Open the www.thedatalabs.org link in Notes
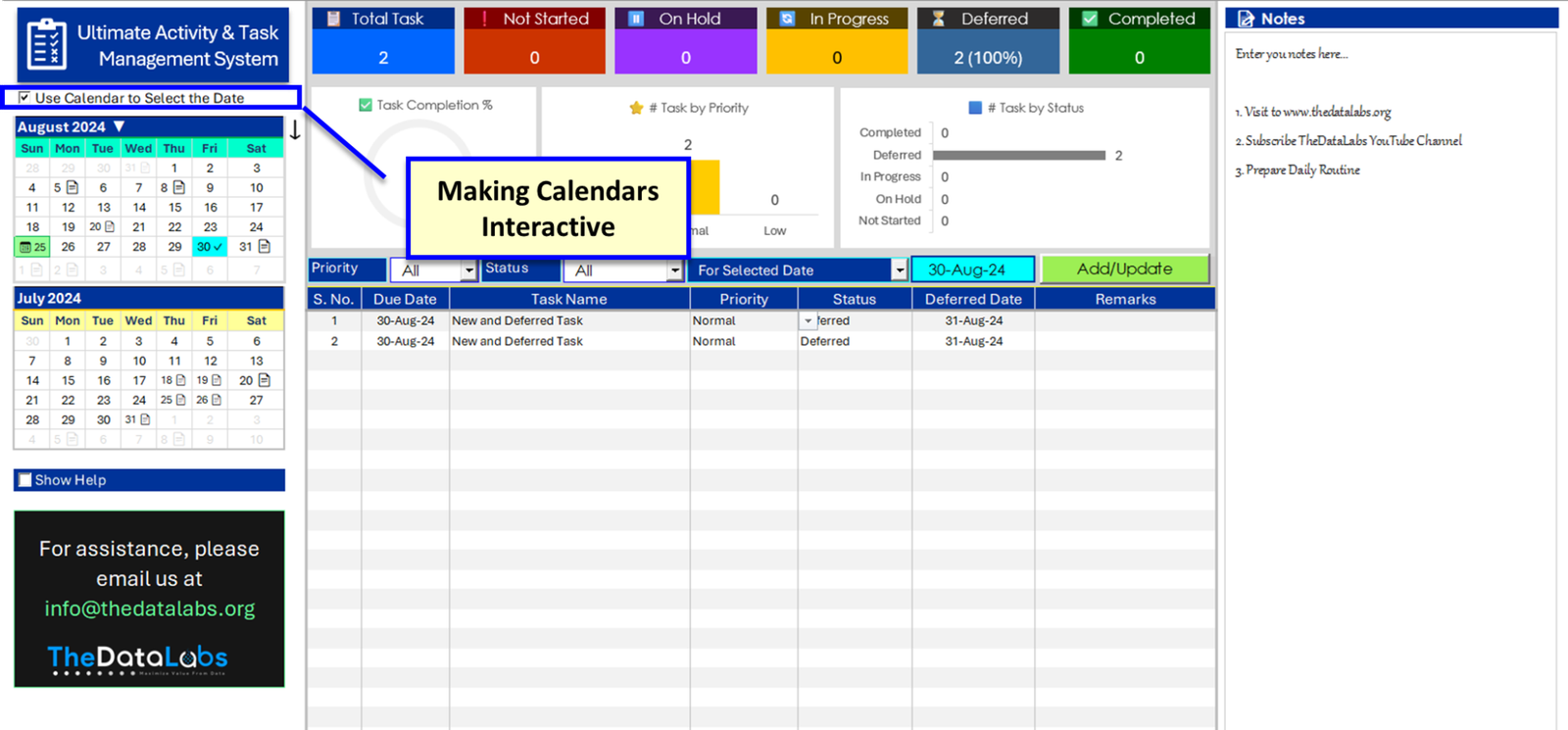1568x730 pixels. (1337, 112)
